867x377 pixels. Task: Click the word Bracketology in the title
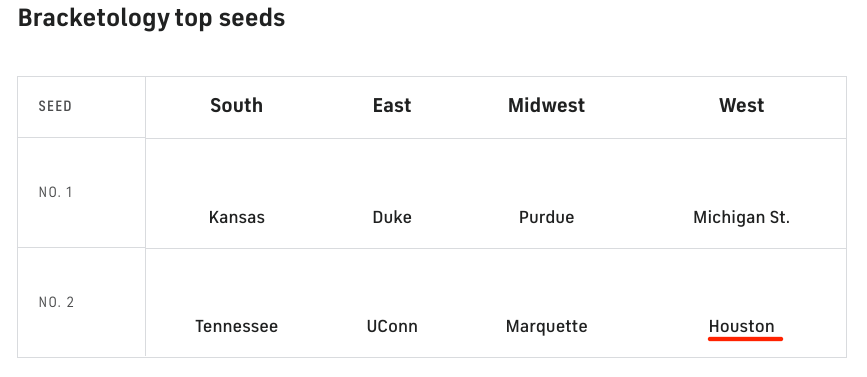tap(93, 18)
